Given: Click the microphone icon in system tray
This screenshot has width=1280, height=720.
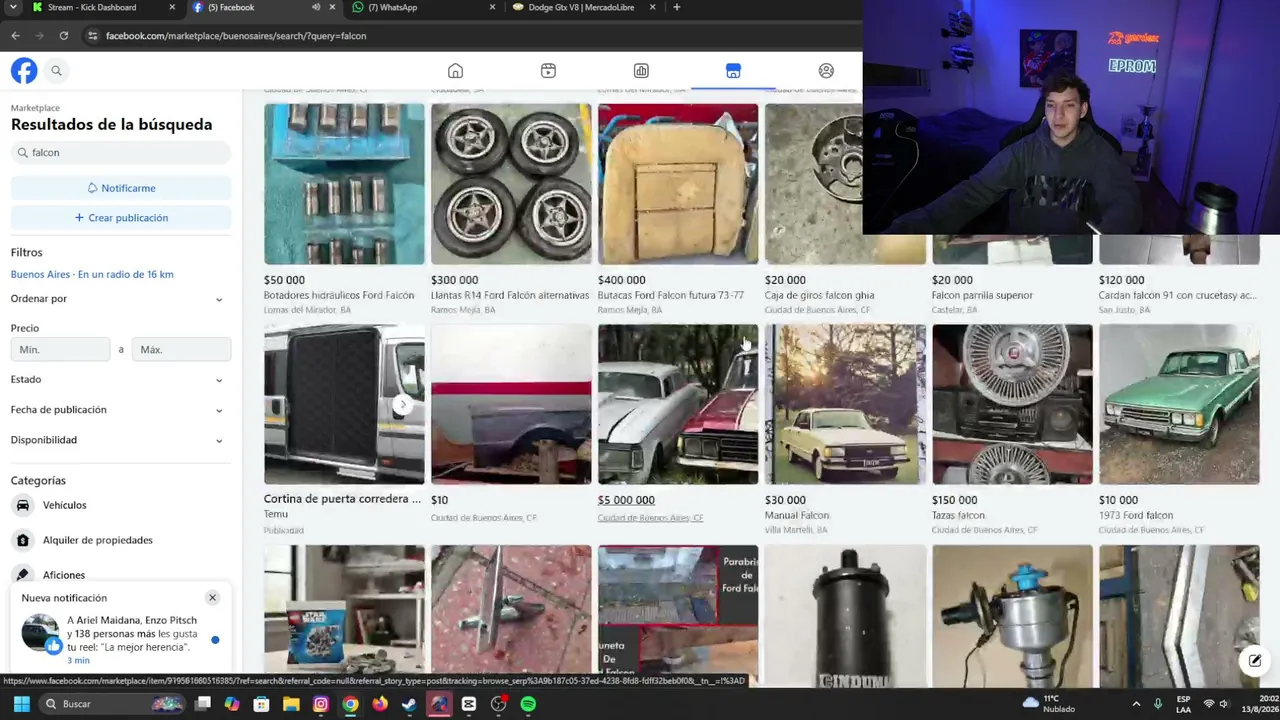Looking at the screenshot, I should tap(1158, 704).
